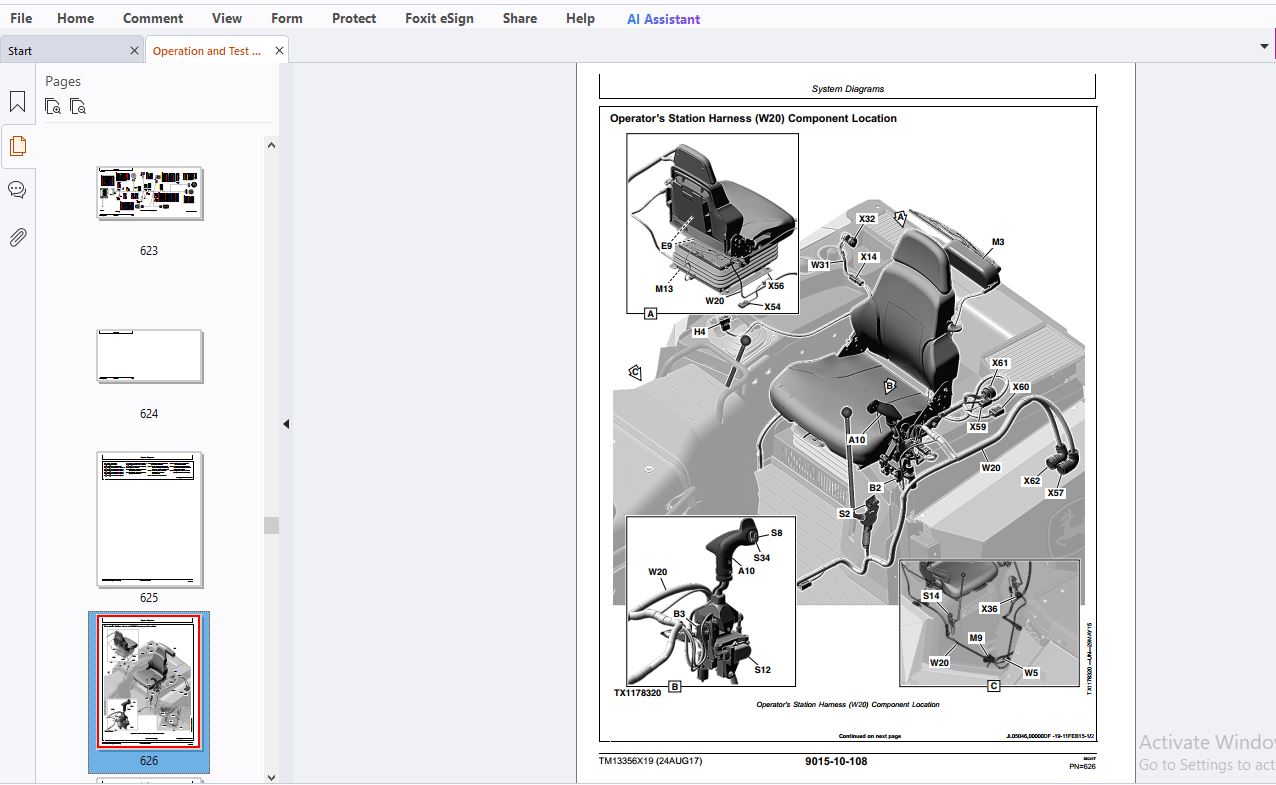This screenshot has height=785, width=1276.
Task: Click the thumbnail scrollbar up arrow
Action: pyautogui.click(x=271, y=145)
